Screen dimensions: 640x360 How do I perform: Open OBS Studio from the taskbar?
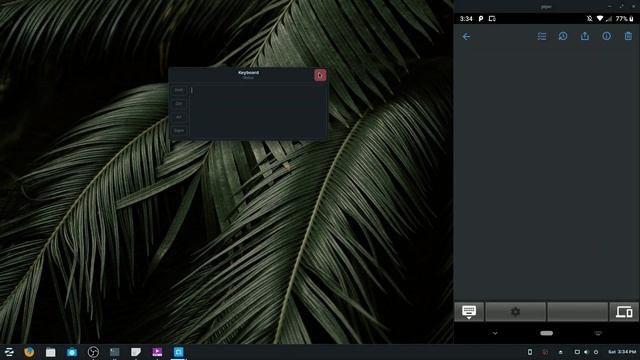click(x=93, y=352)
